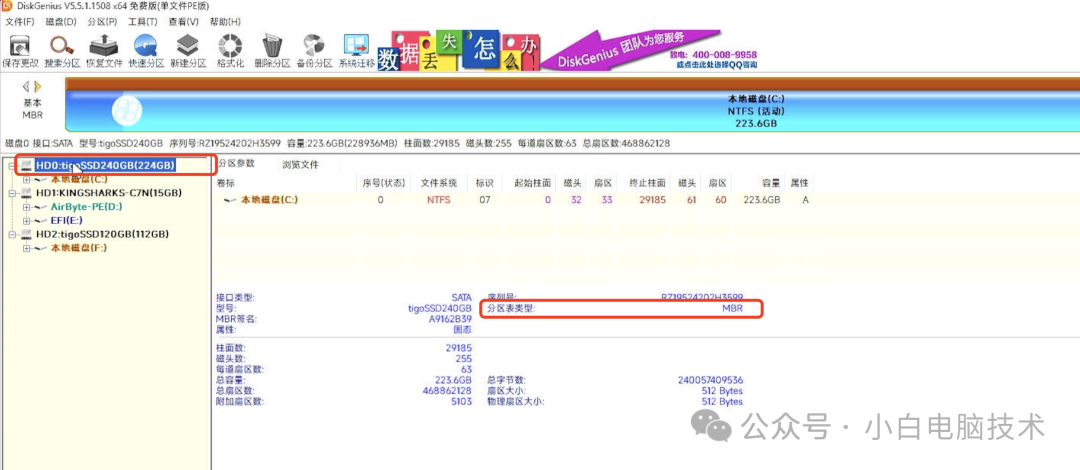Click MBR signature value A9162B39
This screenshot has height=470, width=1080.
(450, 319)
